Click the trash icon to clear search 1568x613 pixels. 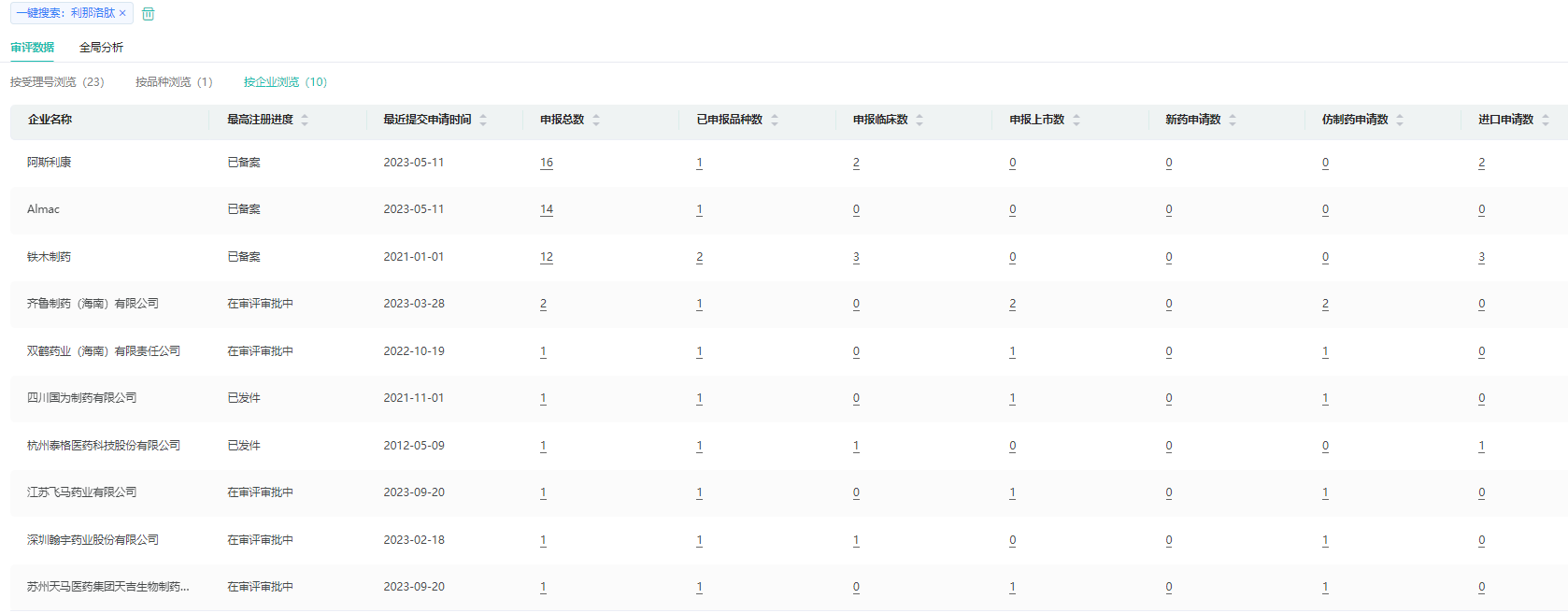coord(148,14)
